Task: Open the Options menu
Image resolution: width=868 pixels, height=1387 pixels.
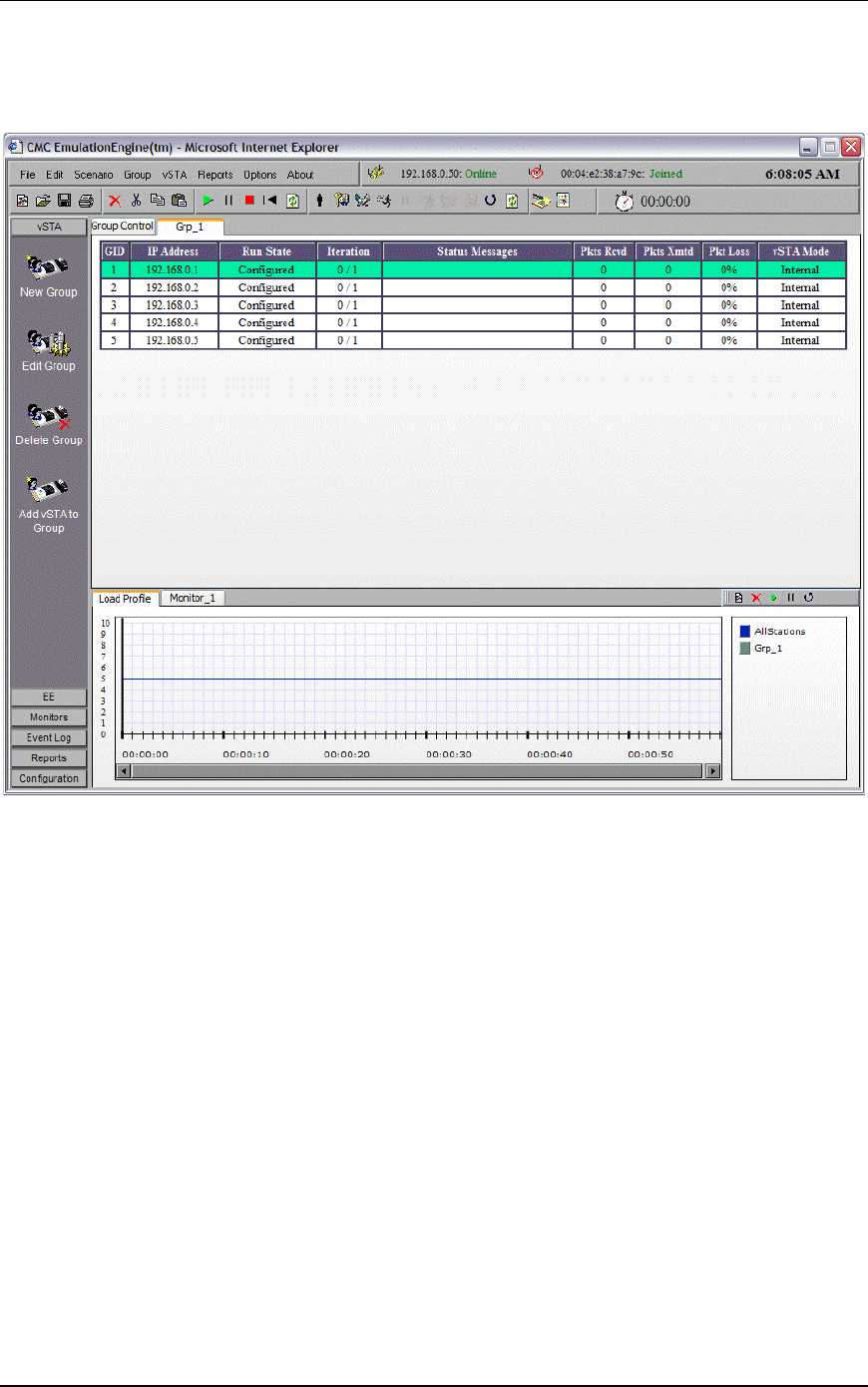Action: tap(260, 175)
